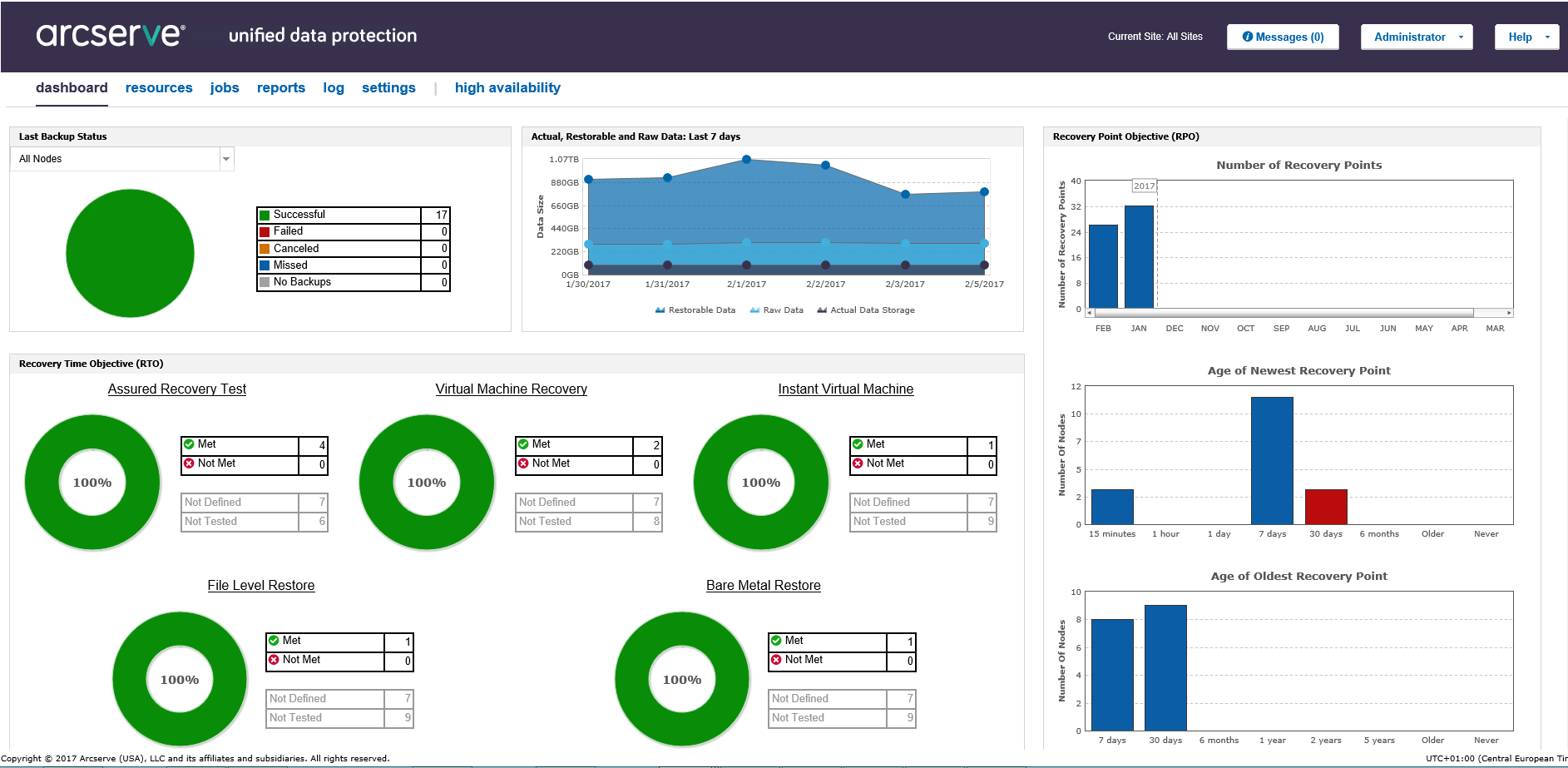
Task: Expand the All Nodes dropdown
Action: coord(225,159)
